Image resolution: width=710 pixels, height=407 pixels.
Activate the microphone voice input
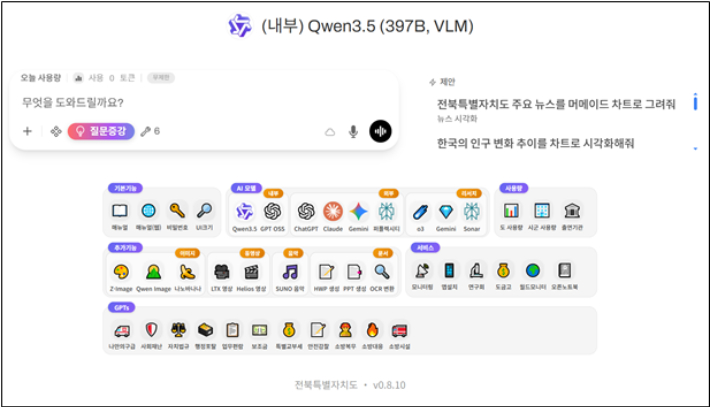(x=354, y=131)
